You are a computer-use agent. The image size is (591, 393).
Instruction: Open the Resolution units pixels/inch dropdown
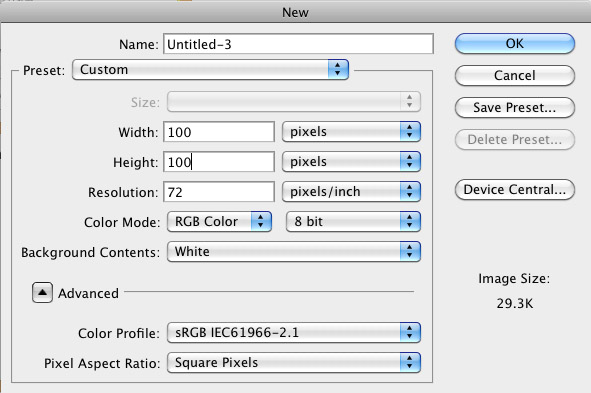(x=351, y=192)
